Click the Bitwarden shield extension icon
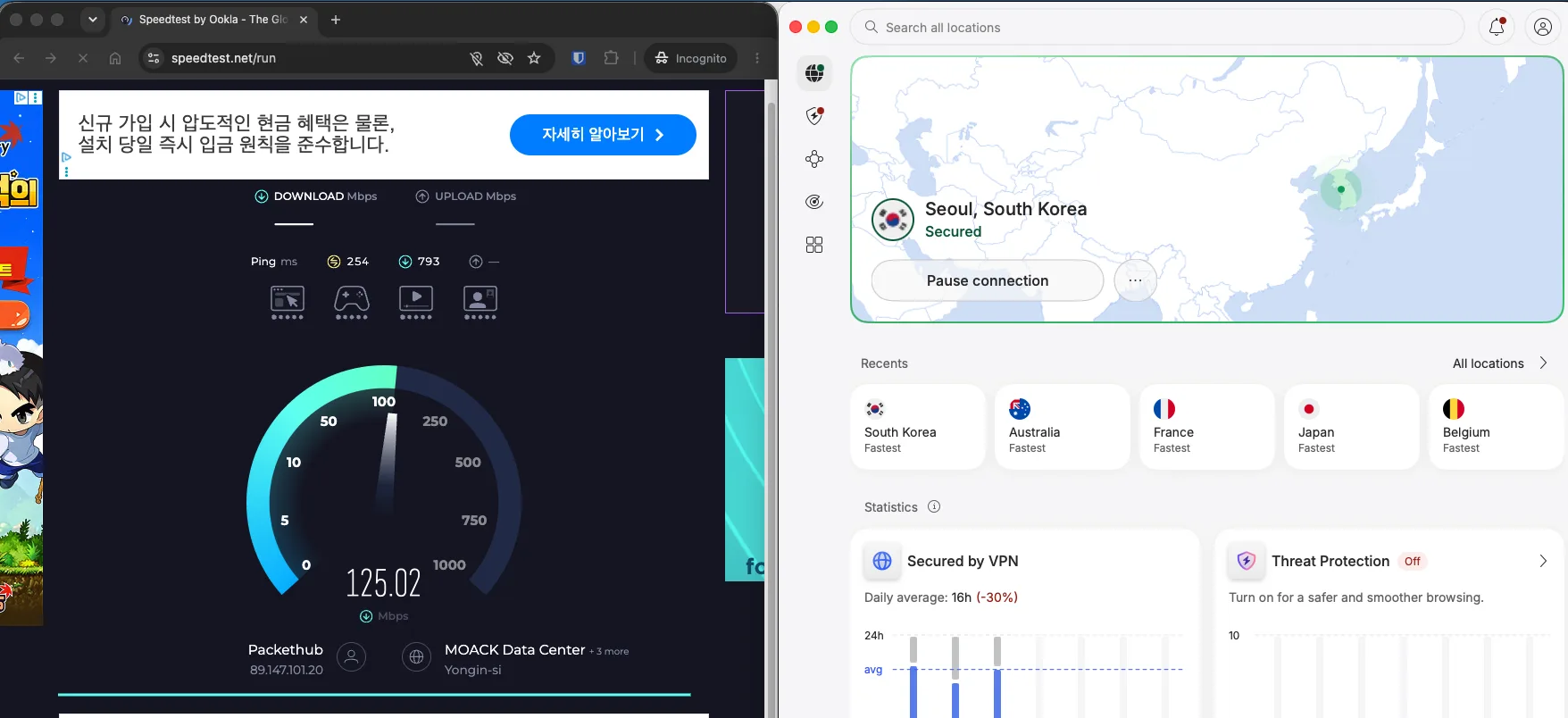Viewport: 1568px width, 718px height. pyautogui.click(x=579, y=58)
